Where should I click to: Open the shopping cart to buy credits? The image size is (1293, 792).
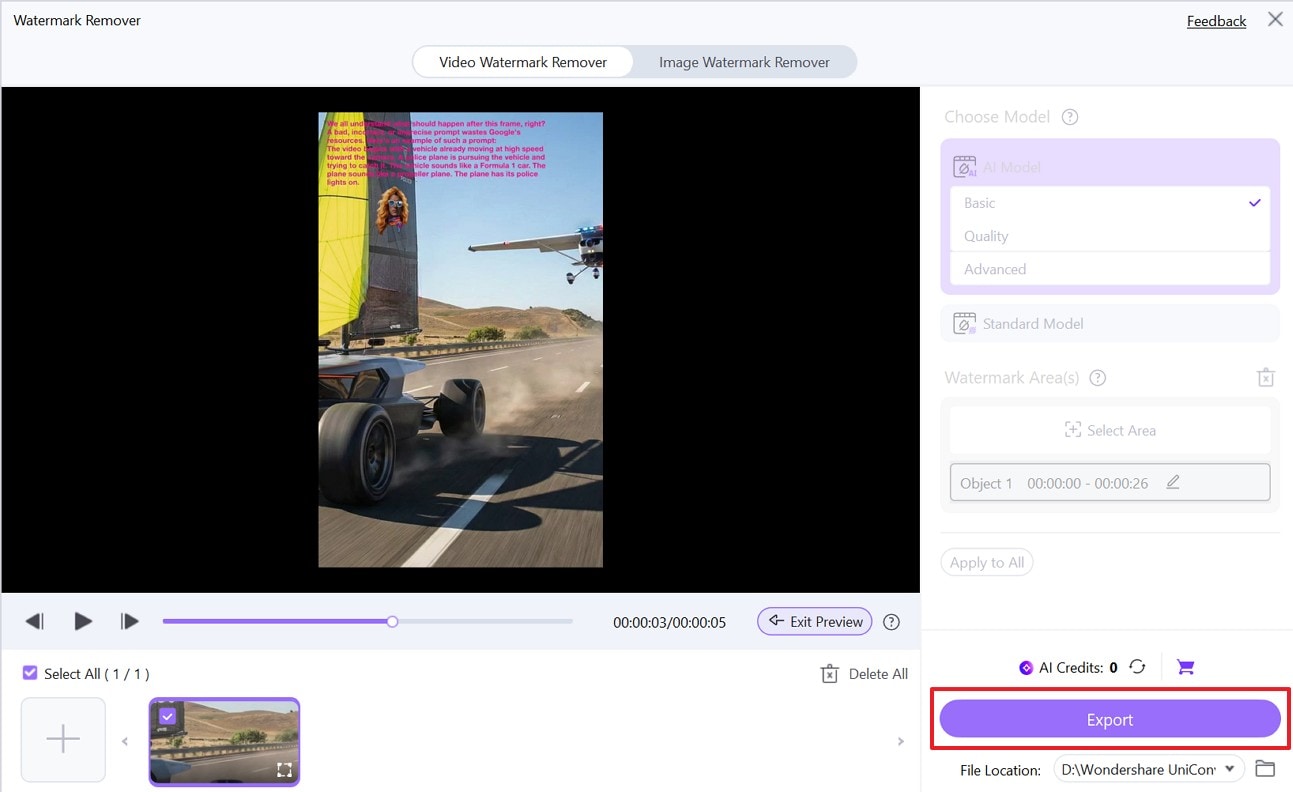tap(1185, 667)
